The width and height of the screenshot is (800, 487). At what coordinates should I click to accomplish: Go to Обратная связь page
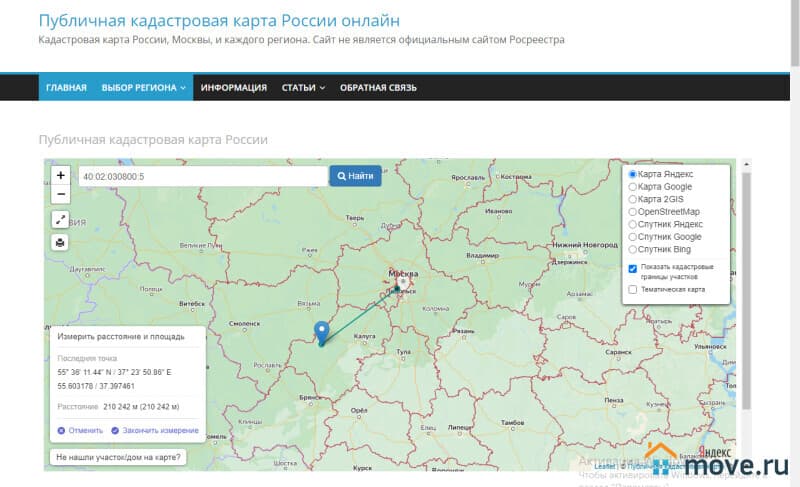pyautogui.click(x=378, y=87)
